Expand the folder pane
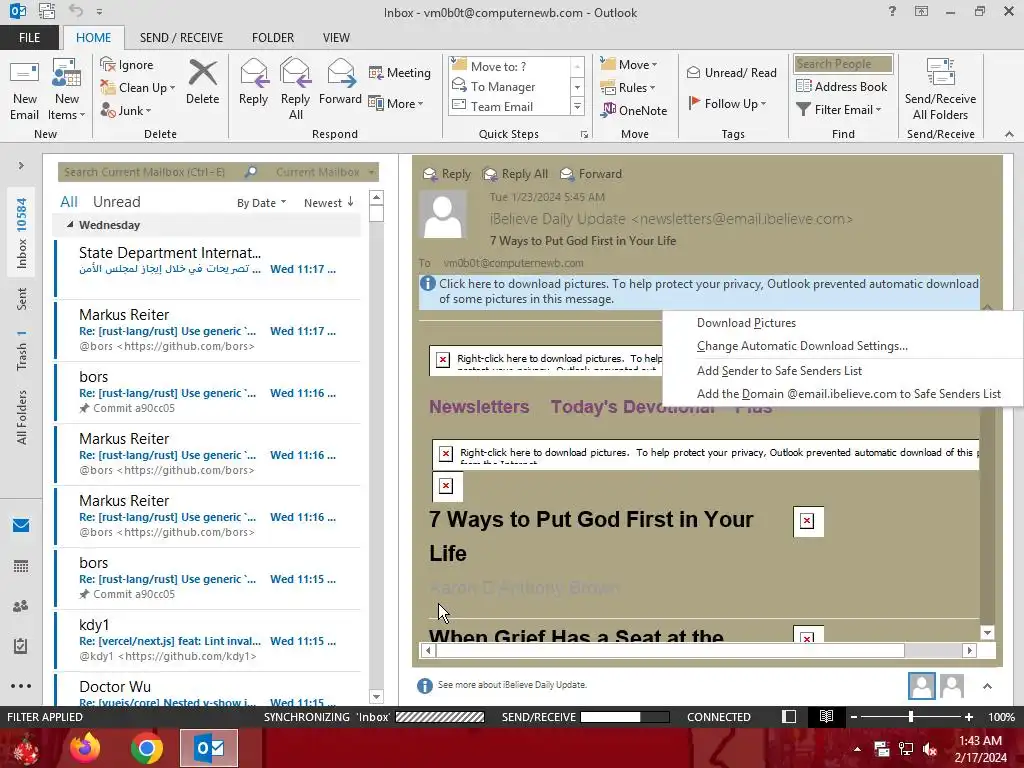This screenshot has height=768, width=1024. tap(21, 166)
